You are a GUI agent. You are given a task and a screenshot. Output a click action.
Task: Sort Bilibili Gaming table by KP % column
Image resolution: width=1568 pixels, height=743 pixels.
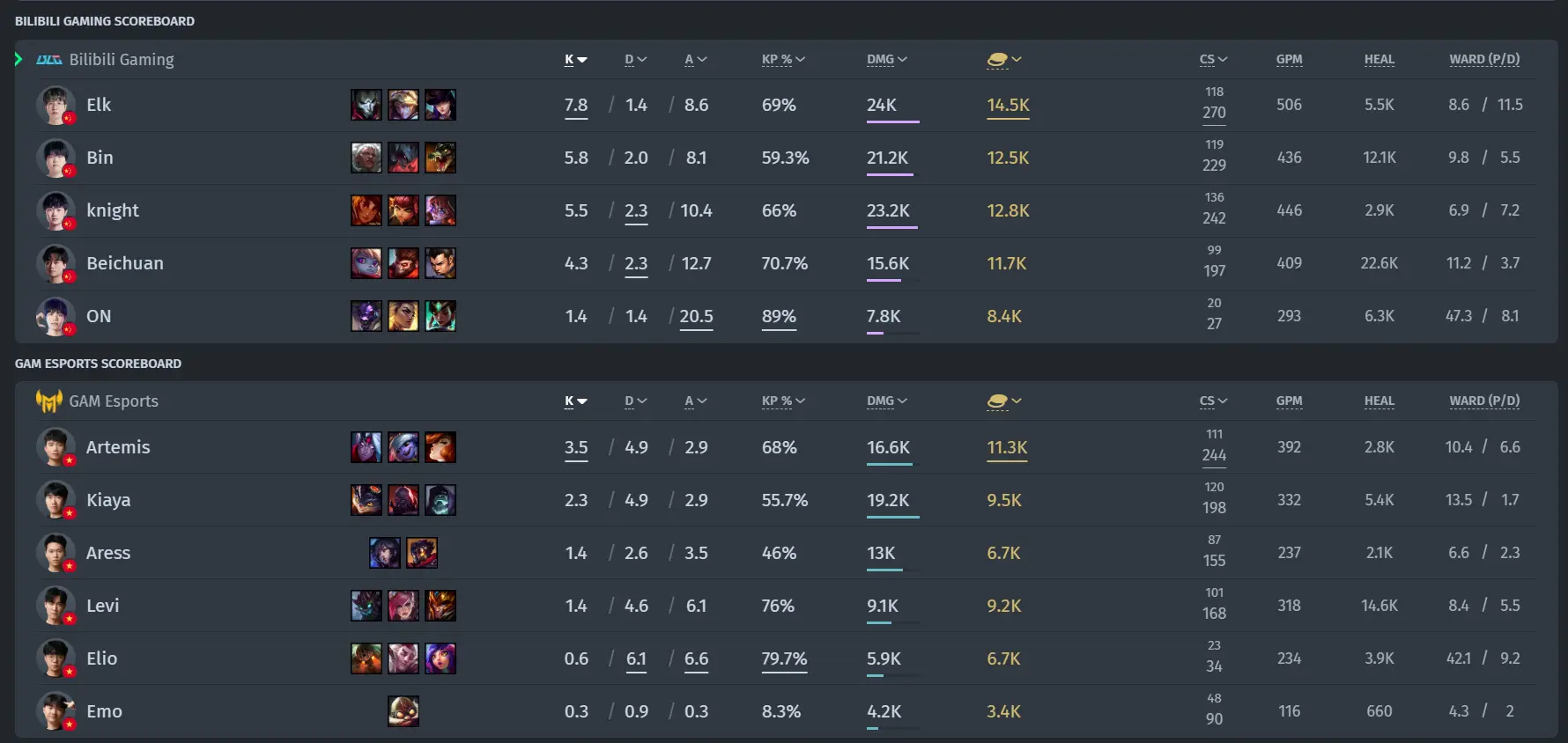tap(783, 60)
